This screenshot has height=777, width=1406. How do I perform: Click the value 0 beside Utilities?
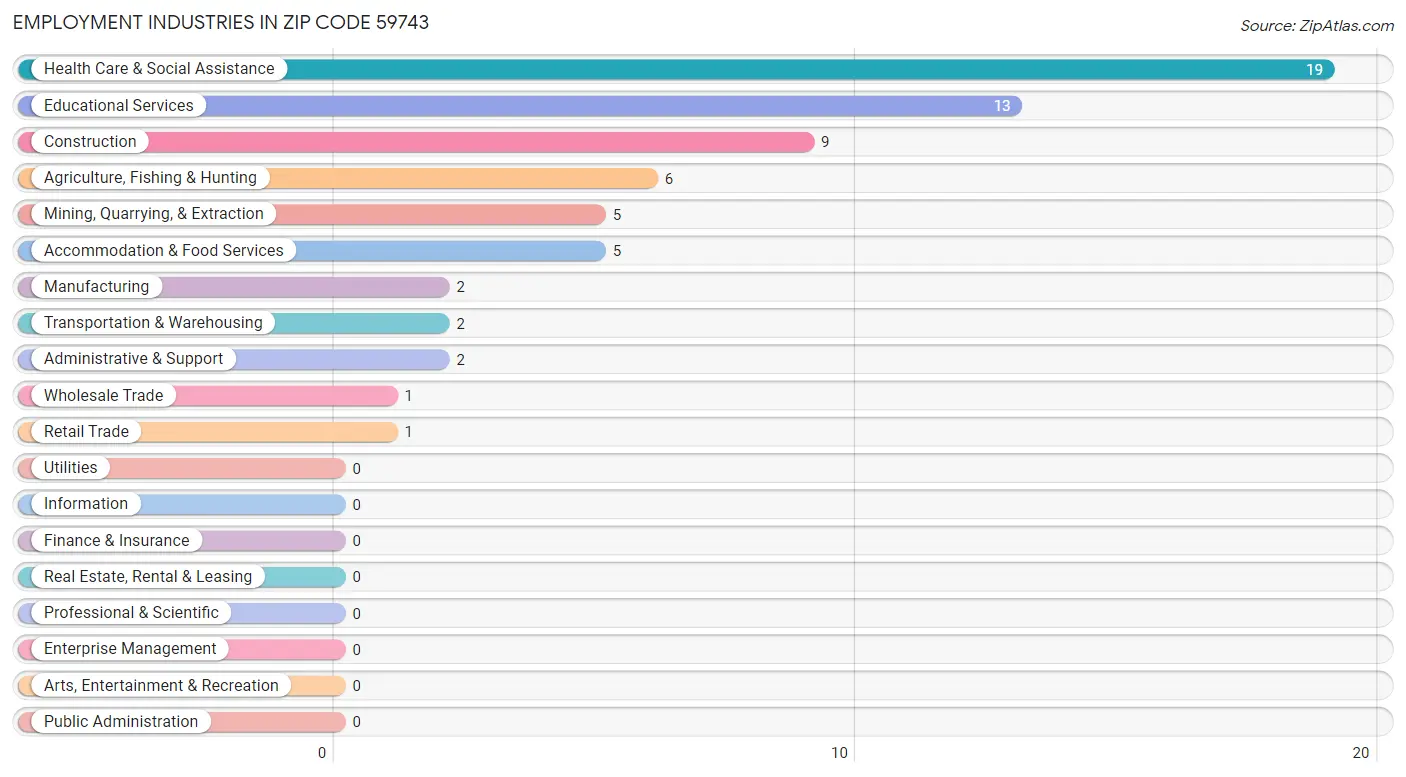coord(356,469)
